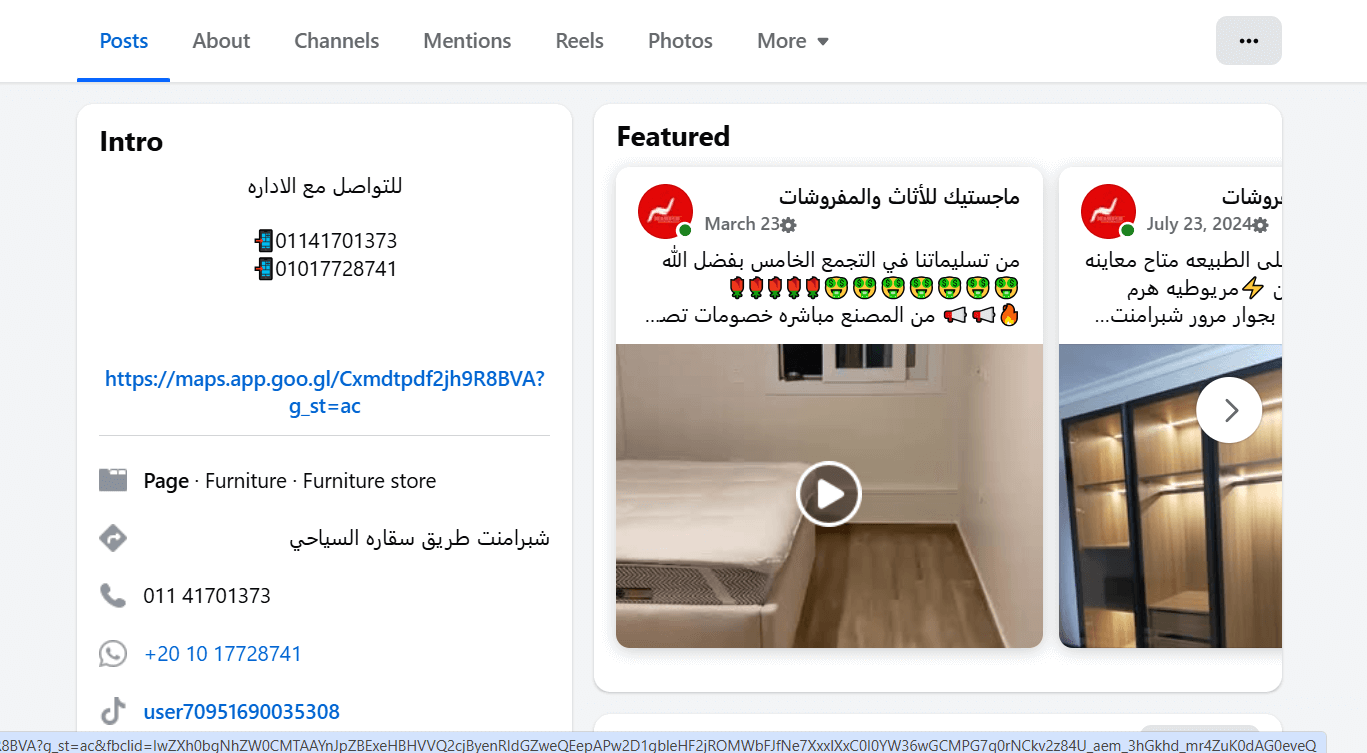The image size is (1367, 753).
Task: Open the profile picture on the March 23 featured post
Action: click(665, 211)
